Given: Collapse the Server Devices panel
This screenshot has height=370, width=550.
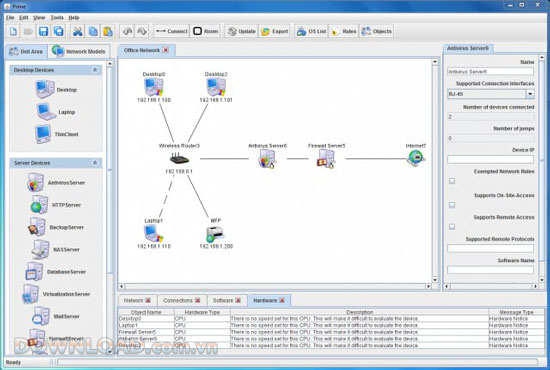Looking at the screenshot, I should 95,163.
